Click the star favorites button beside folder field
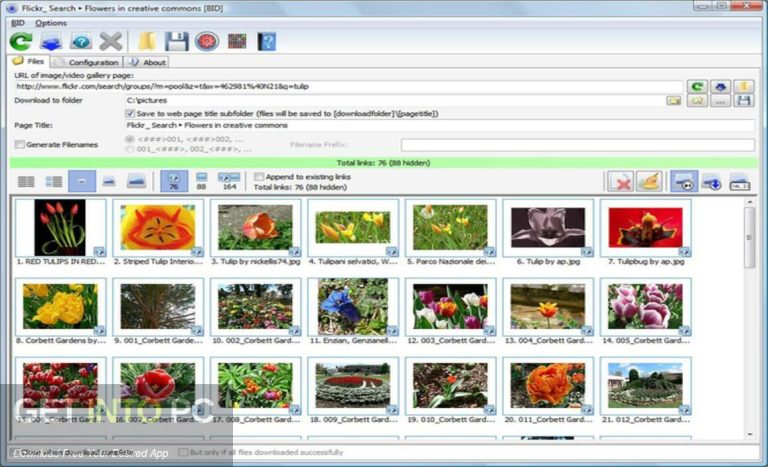The width and height of the screenshot is (768, 467). point(697,101)
